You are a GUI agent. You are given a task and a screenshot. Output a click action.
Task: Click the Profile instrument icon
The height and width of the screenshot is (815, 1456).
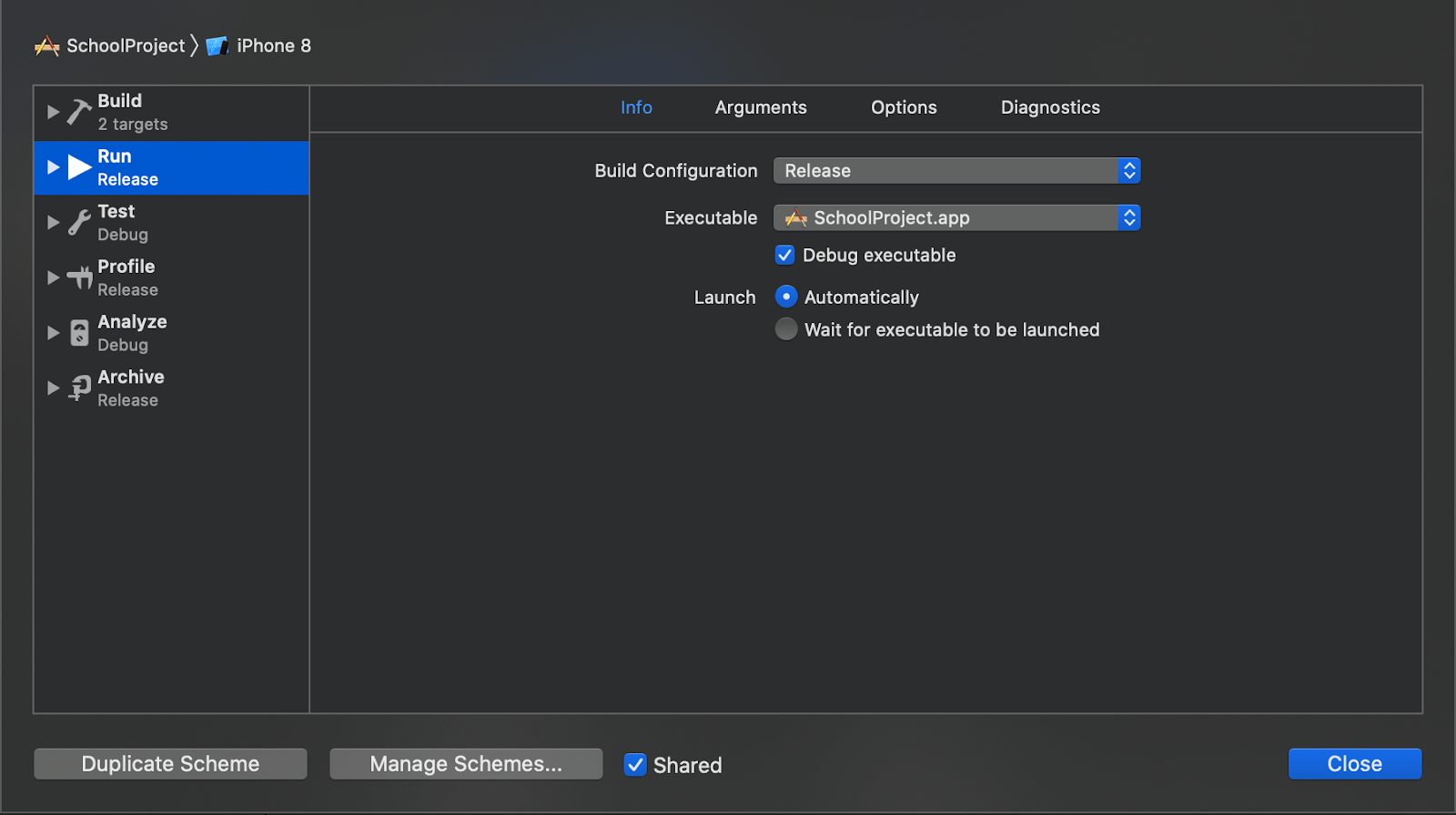[x=80, y=277]
